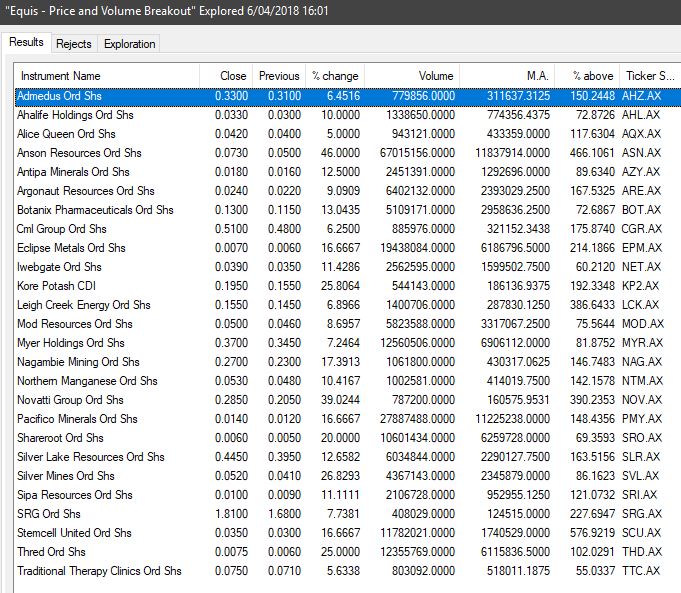Sort by Volume column header
This screenshot has height=593, width=681.
[x=412, y=76]
